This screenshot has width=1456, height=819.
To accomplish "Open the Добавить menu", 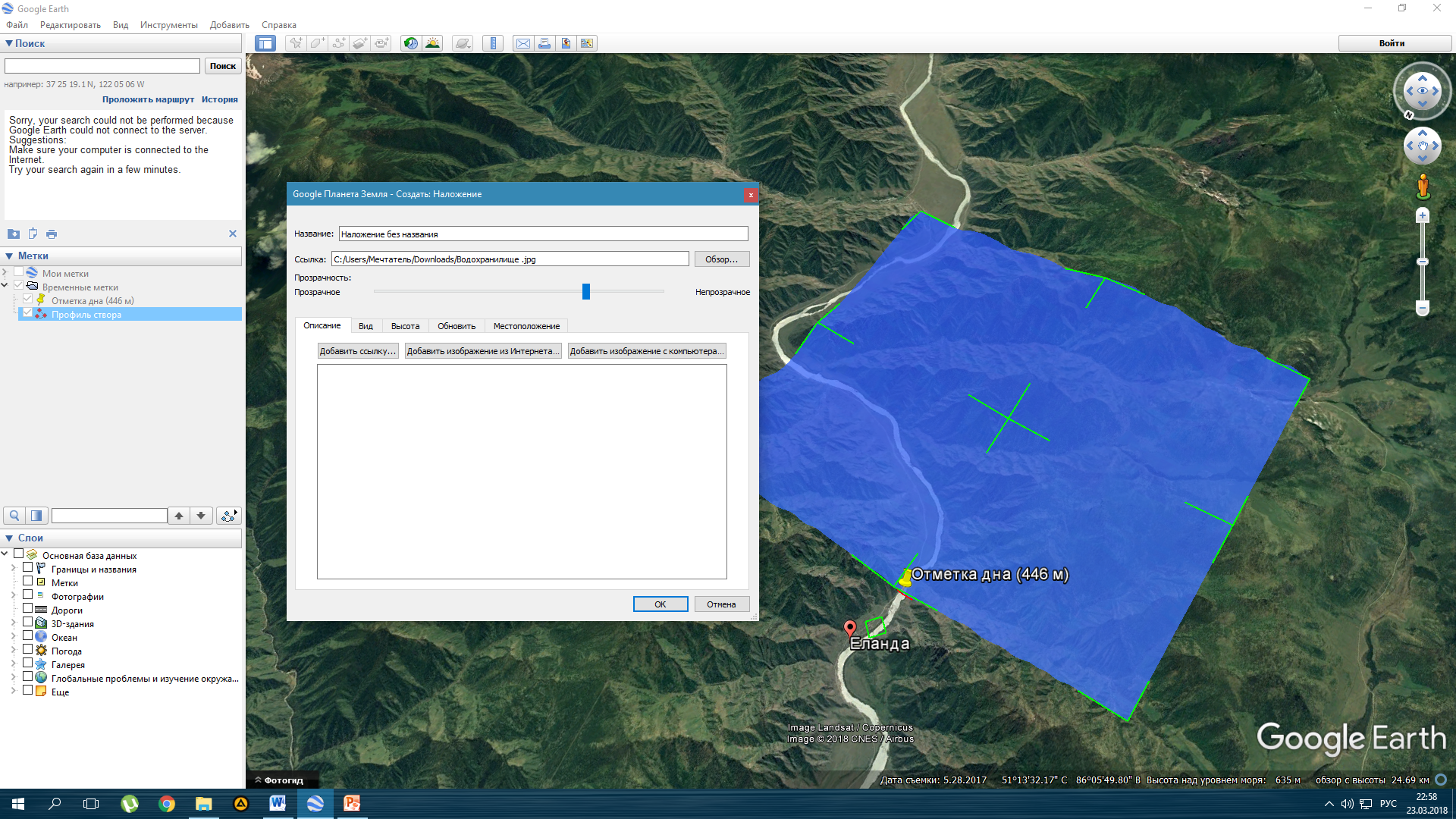I will click(x=230, y=25).
